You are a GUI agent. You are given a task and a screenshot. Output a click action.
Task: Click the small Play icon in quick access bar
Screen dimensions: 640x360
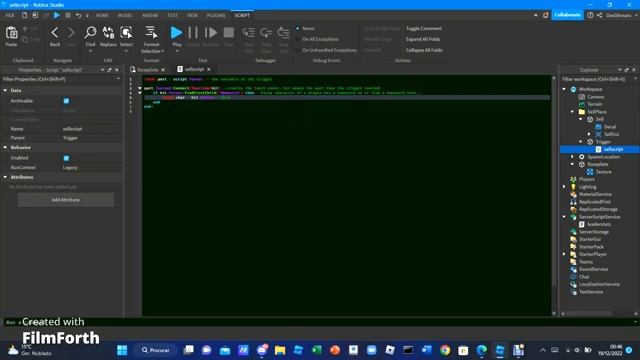click(57, 15)
